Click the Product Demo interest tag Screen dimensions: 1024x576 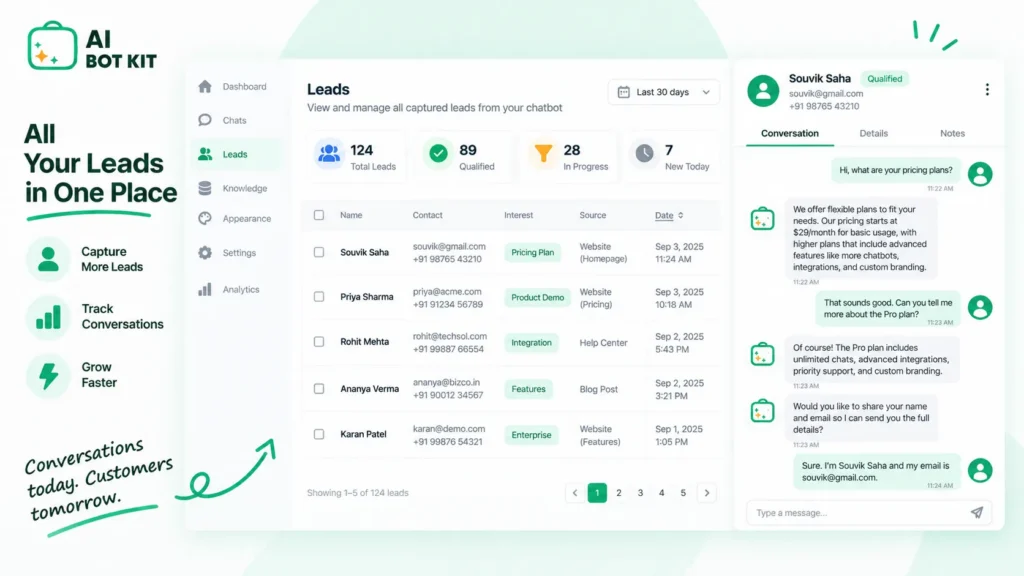(x=537, y=298)
